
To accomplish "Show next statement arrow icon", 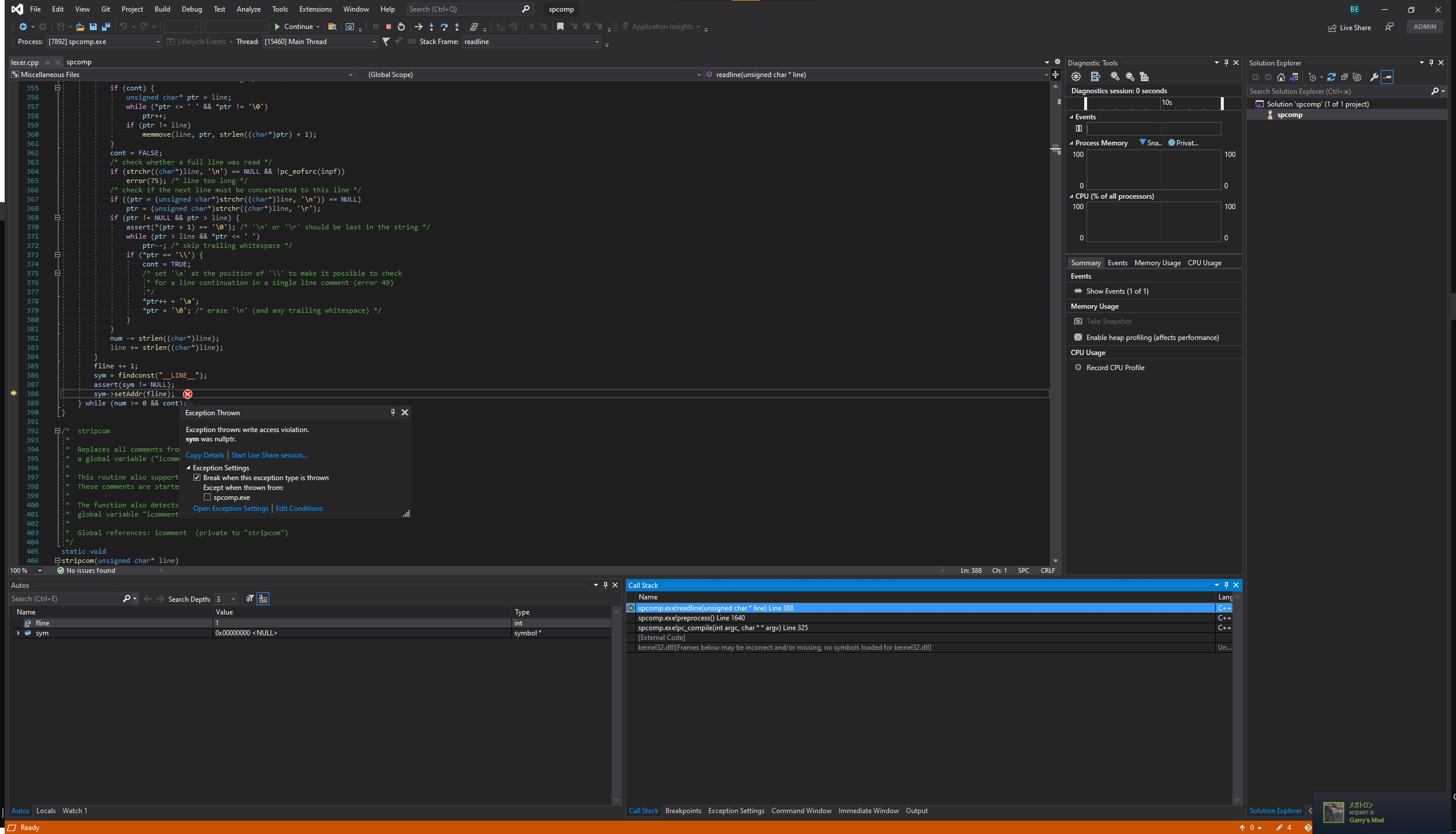I will (x=418, y=27).
